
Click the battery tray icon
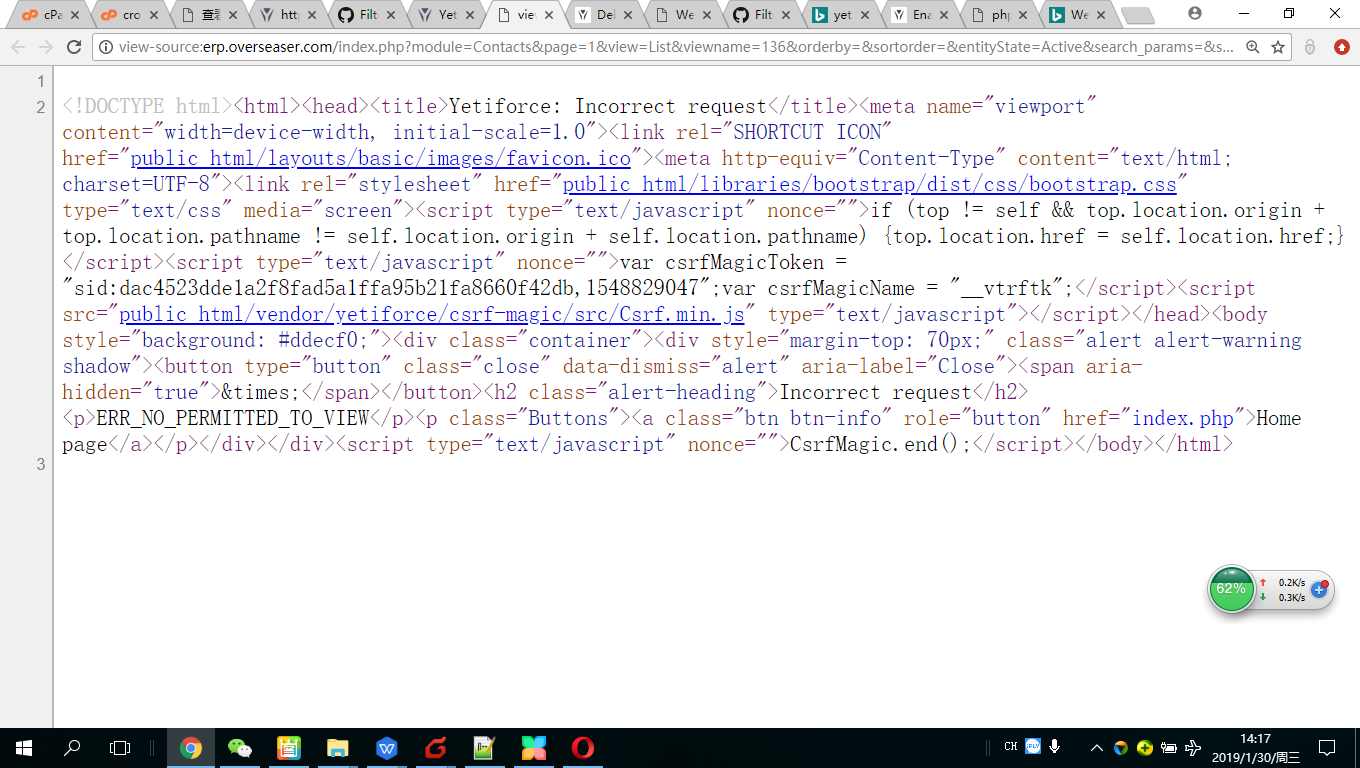tap(1169, 747)
